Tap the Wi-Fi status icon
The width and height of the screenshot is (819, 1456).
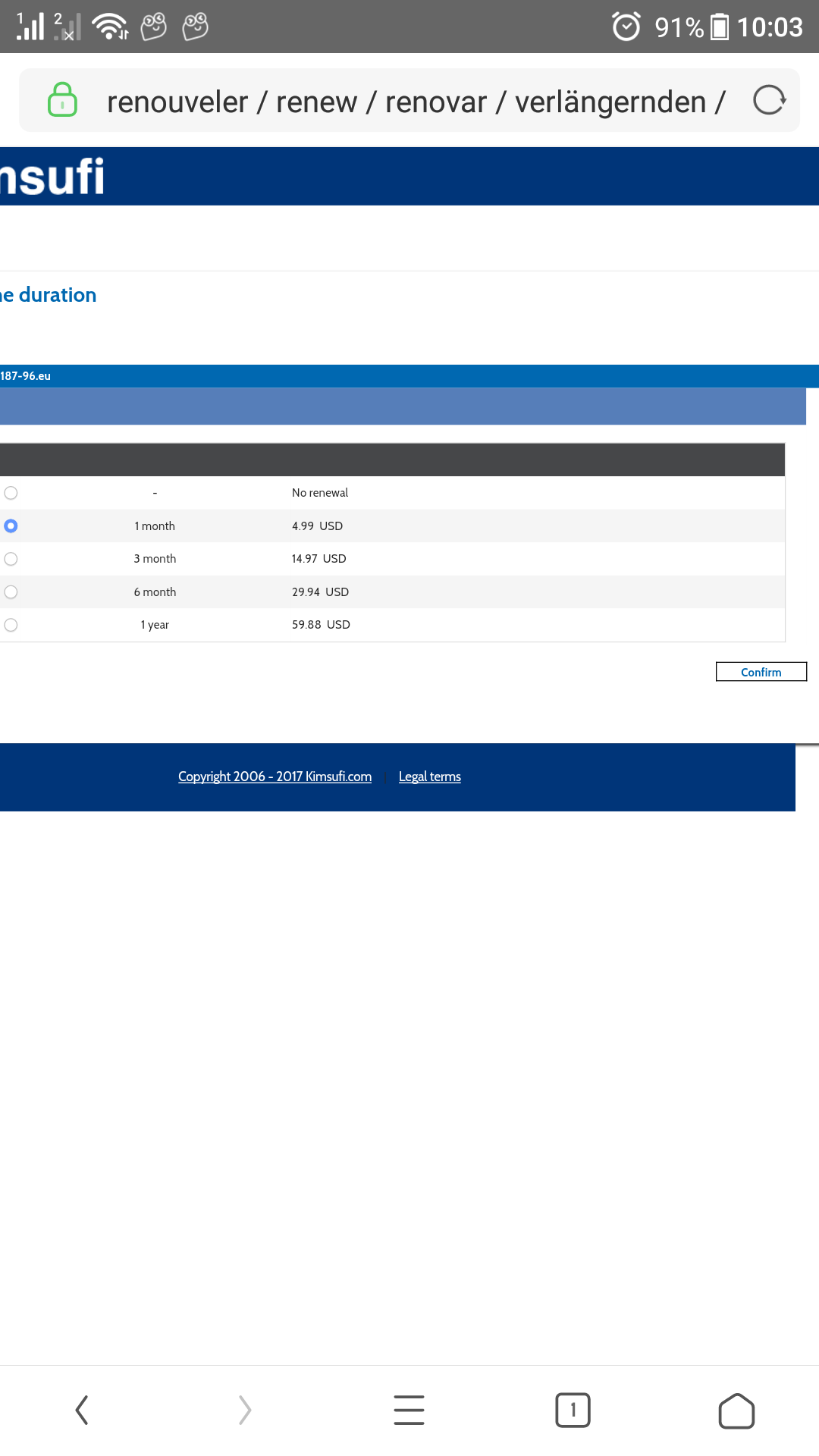[x=110, y=26]
